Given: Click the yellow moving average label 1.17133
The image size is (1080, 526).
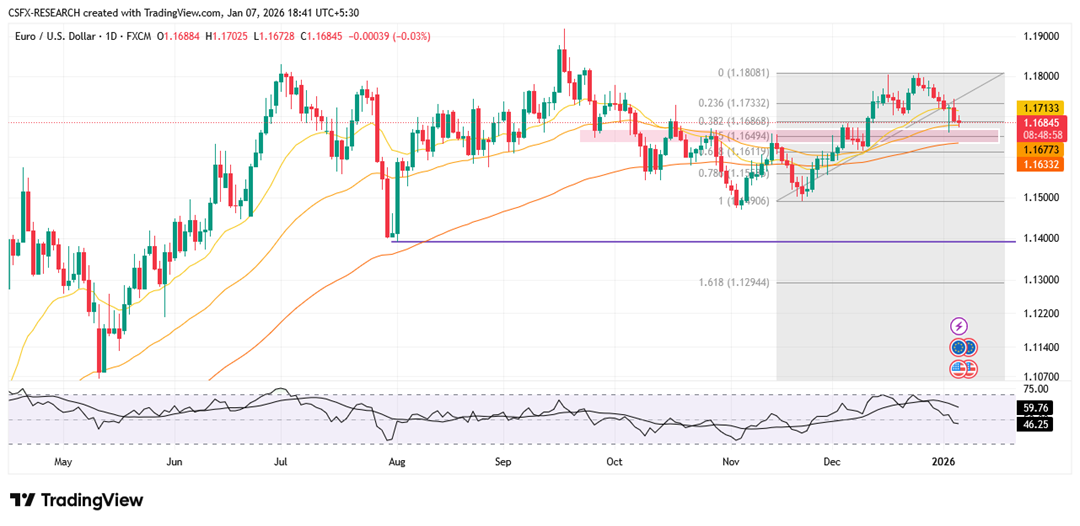Looking at the screenshot, I should click(1036, 105).
